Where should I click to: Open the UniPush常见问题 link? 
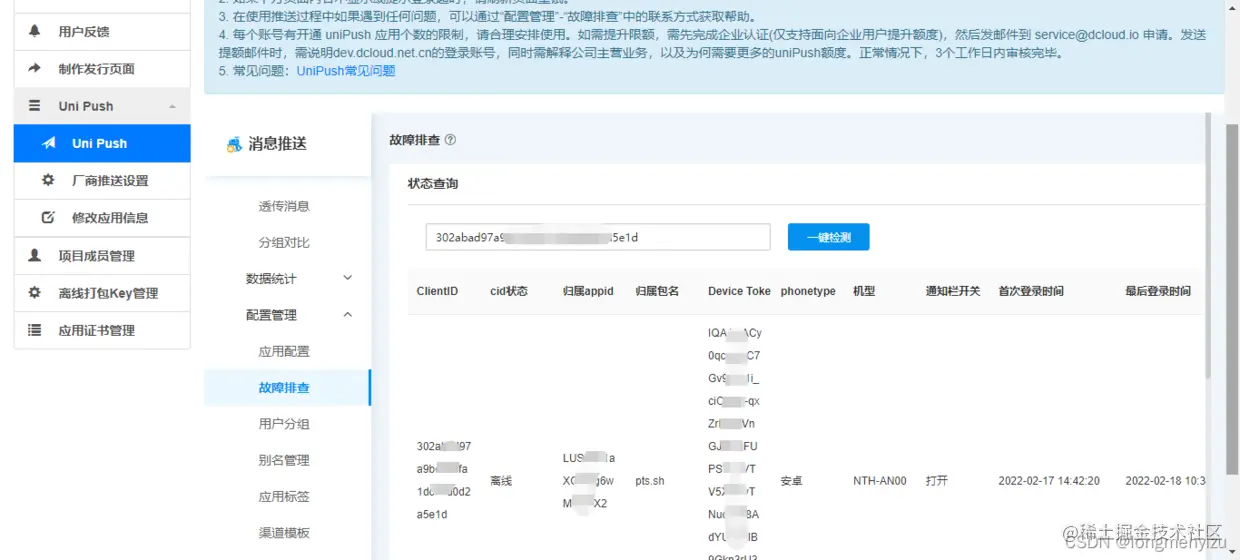346,71
